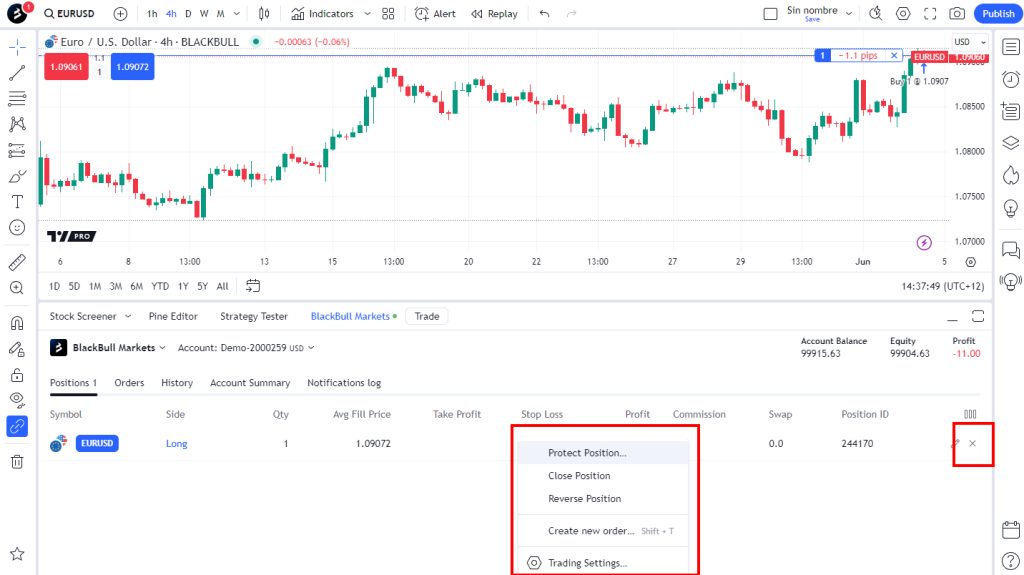Open favorites star at sidebar bottom
1024x575 pixels.
(x=17, y=554)
